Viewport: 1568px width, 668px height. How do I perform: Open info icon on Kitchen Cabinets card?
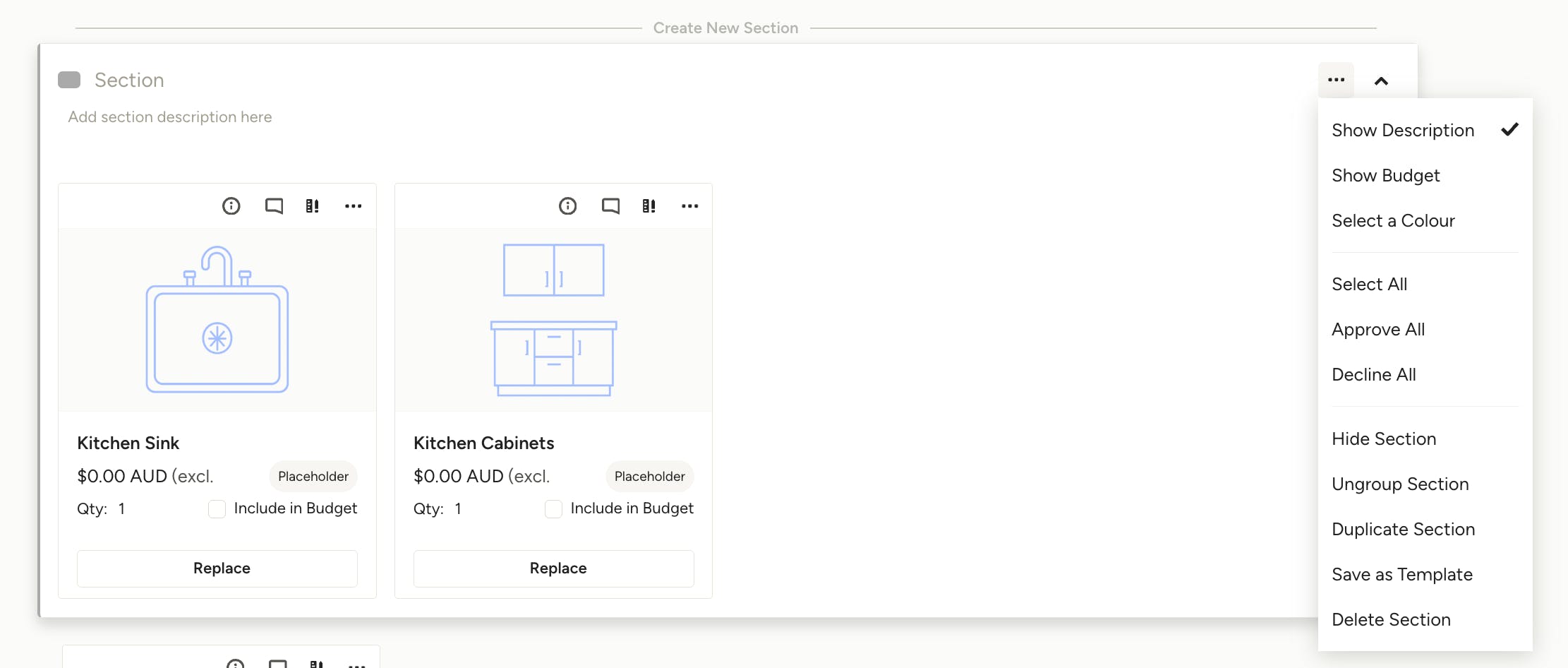click(x=568, y=206)
